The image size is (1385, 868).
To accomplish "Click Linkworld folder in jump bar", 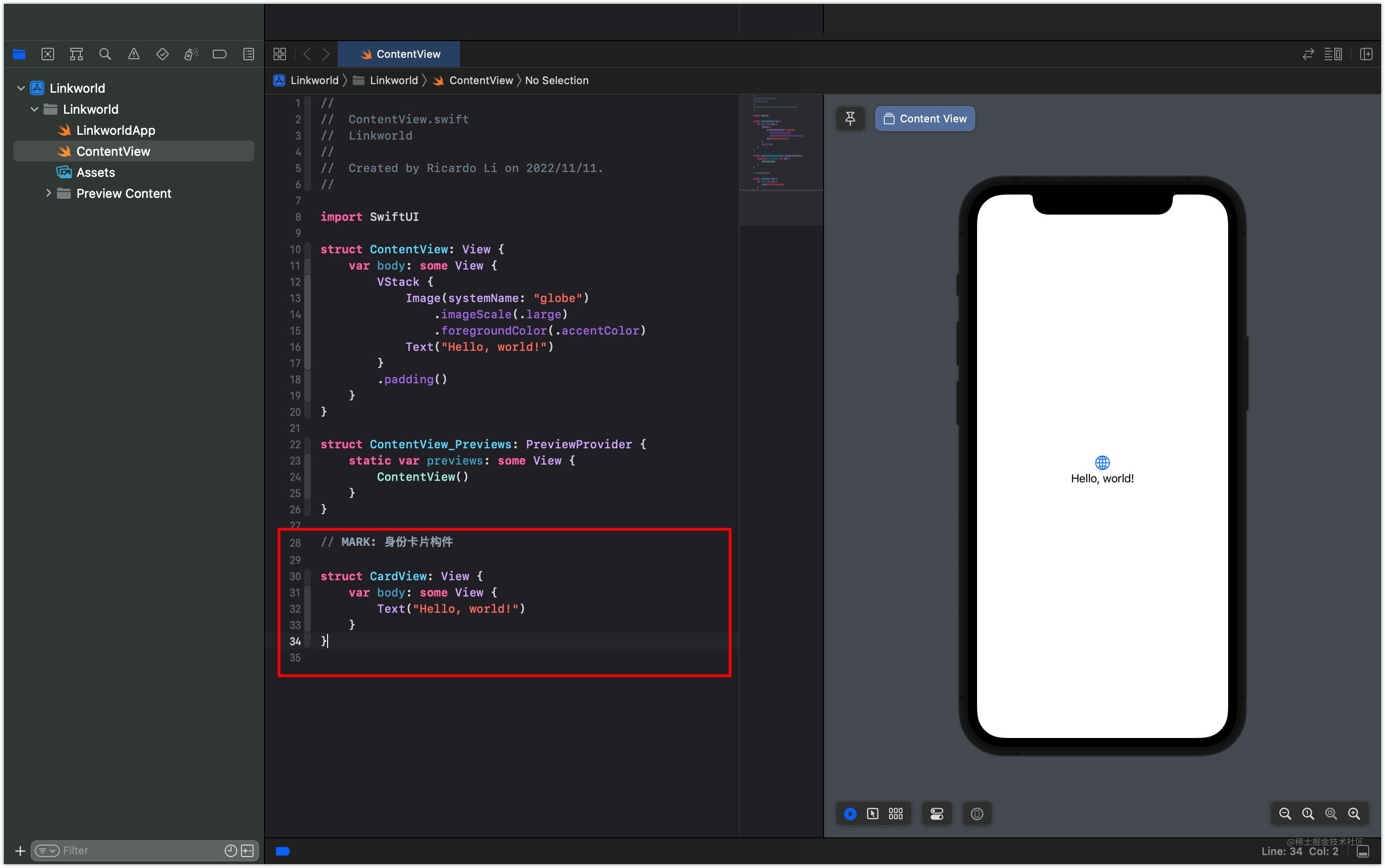I will click(385, 80).
